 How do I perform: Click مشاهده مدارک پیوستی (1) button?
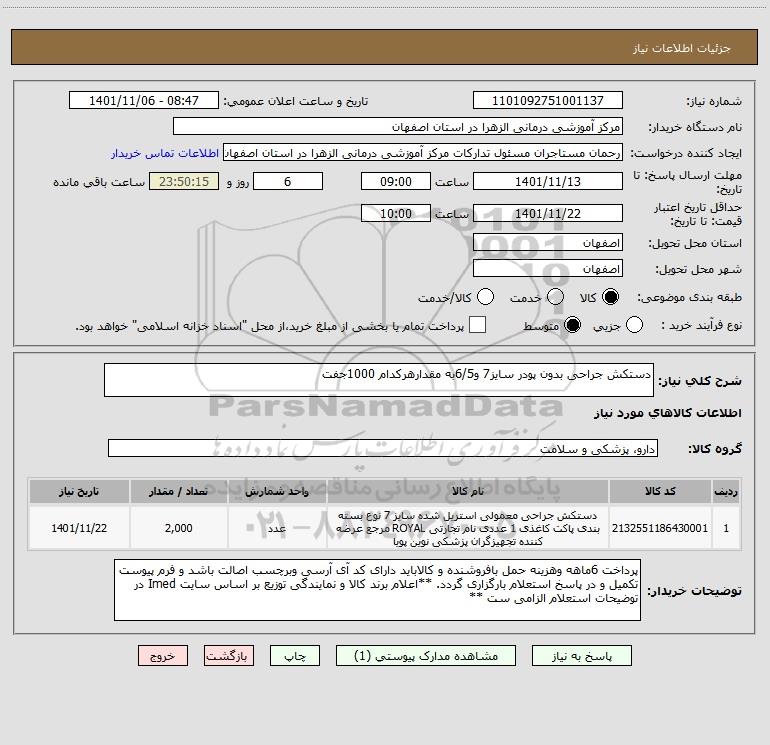pos(426,656)
